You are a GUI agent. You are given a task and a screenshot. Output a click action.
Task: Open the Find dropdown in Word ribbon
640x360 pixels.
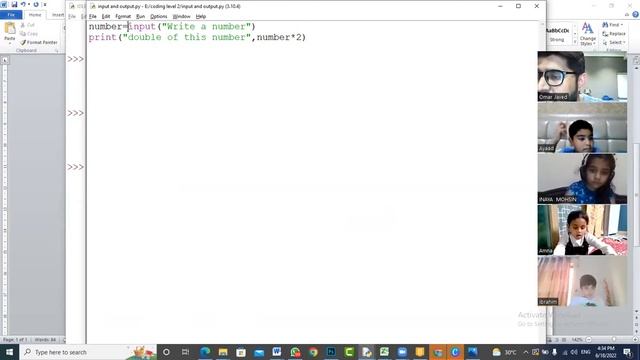click(x=613, y=25)
